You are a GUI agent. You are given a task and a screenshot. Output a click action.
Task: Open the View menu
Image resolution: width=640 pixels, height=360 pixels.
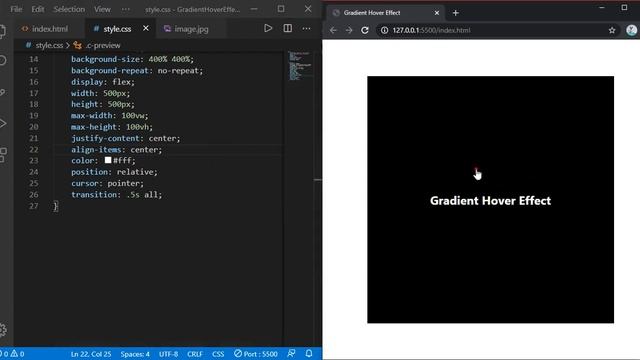[102, 9]
